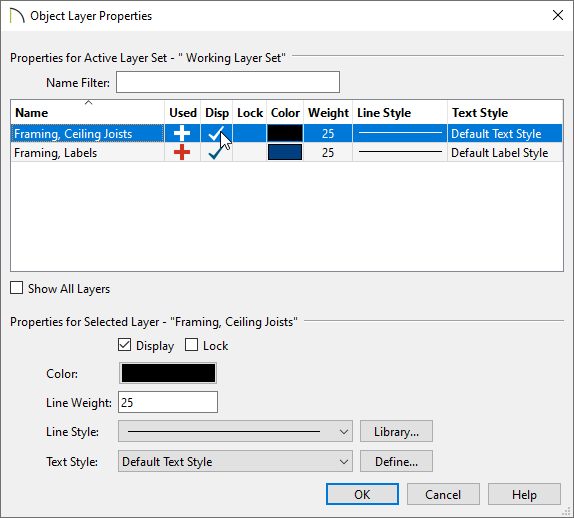574x518 pixels.
Task: Check the Lock checkbox for selected layer
Action: tap(191, 345)
